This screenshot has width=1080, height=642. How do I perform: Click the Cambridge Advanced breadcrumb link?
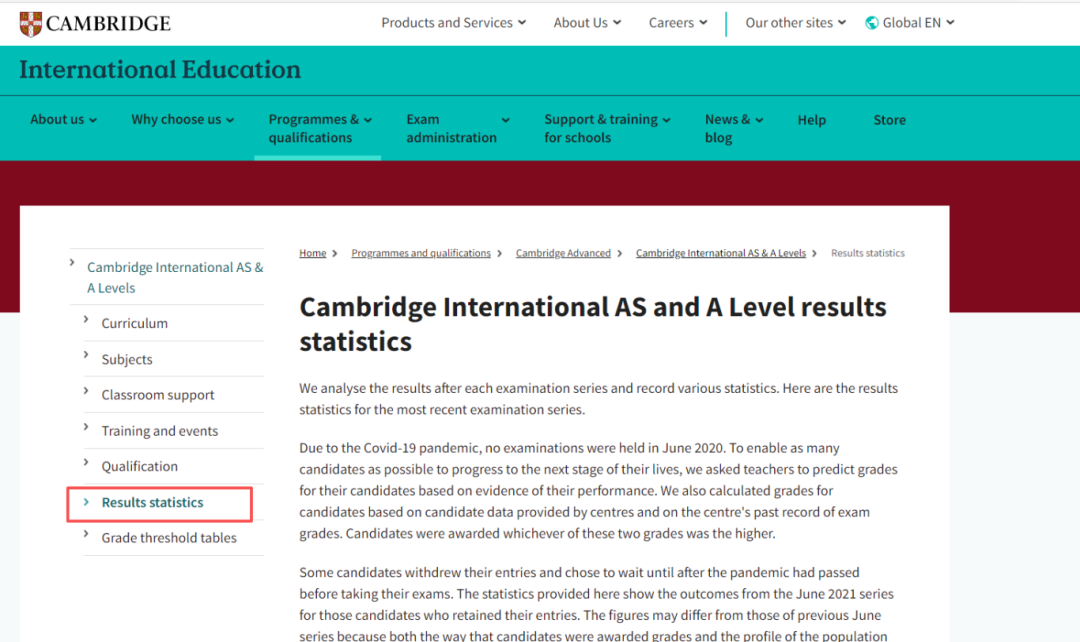pos(563,253)
